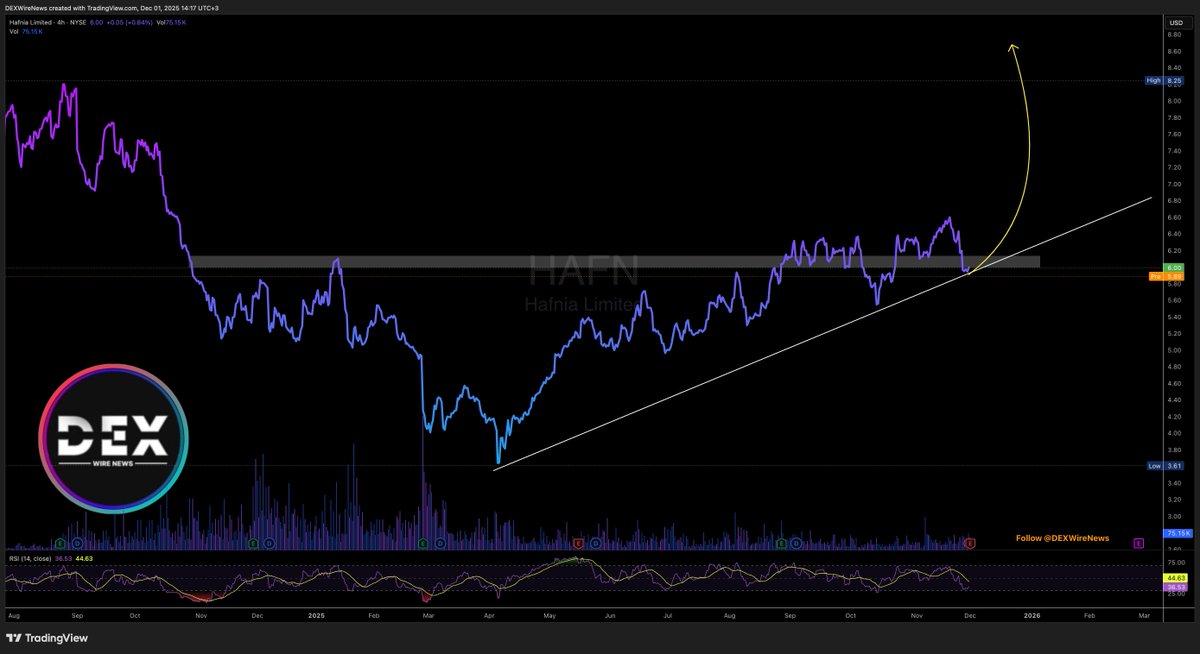Click the 7.00 price axis tick
Screen dimensions: 1200x654
1174,184
